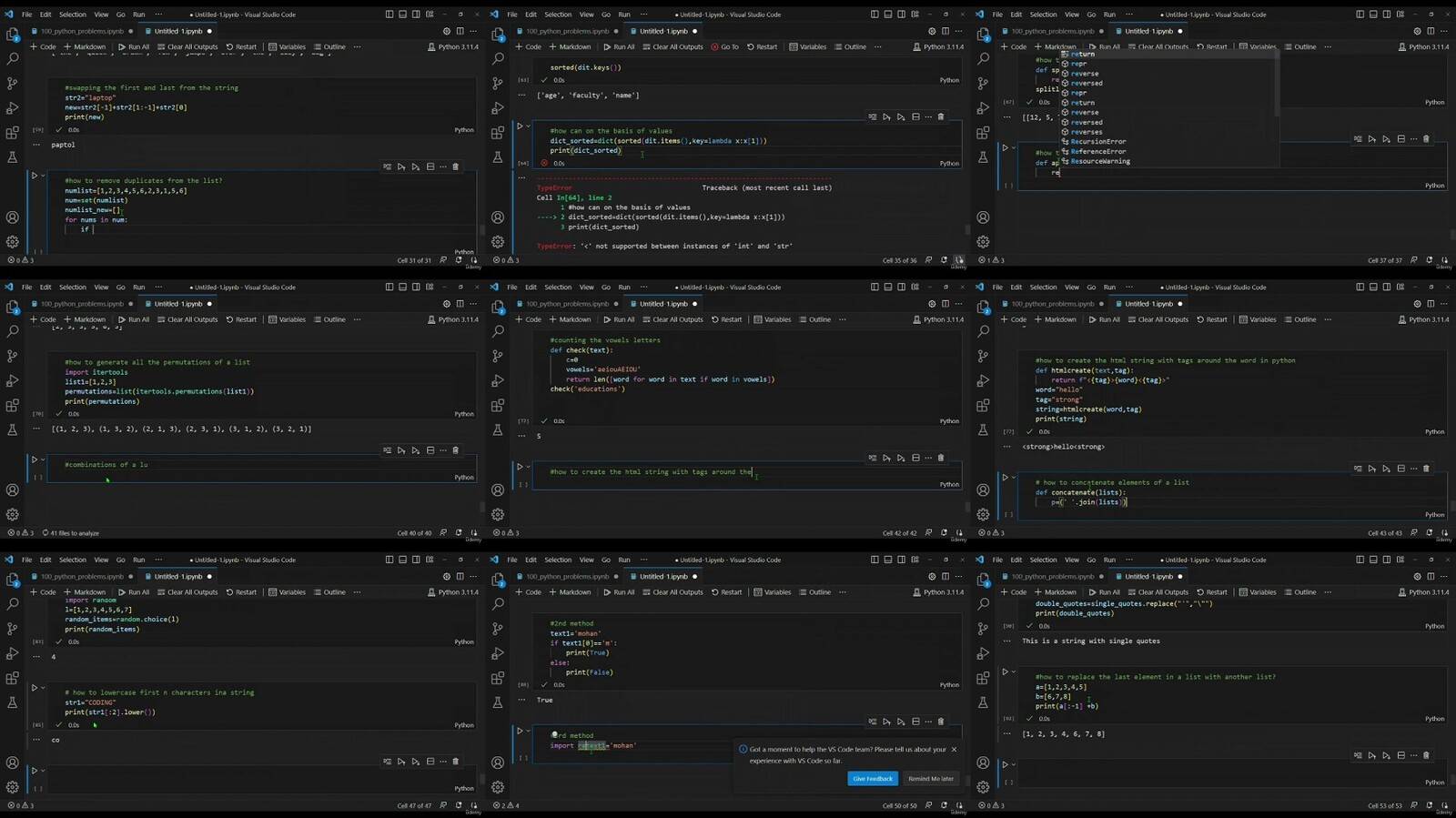Toggle Variables view in the 'Cell 42 of 42' window
The image size is (1456, 818).
point(772,319)
